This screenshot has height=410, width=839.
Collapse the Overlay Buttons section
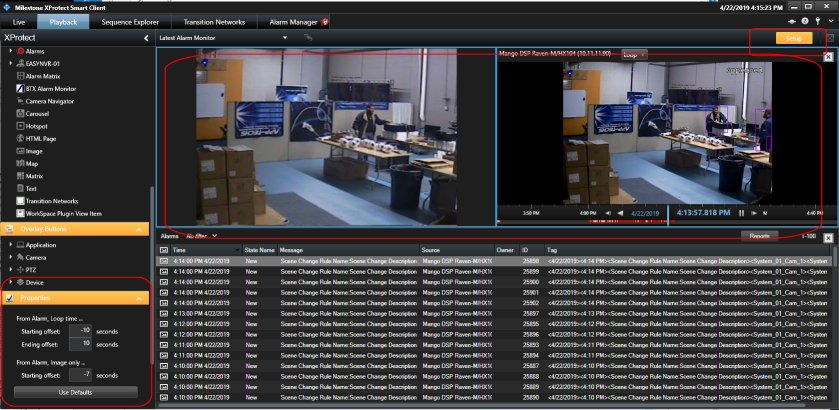pyautogui.click(x=139, y=229)
